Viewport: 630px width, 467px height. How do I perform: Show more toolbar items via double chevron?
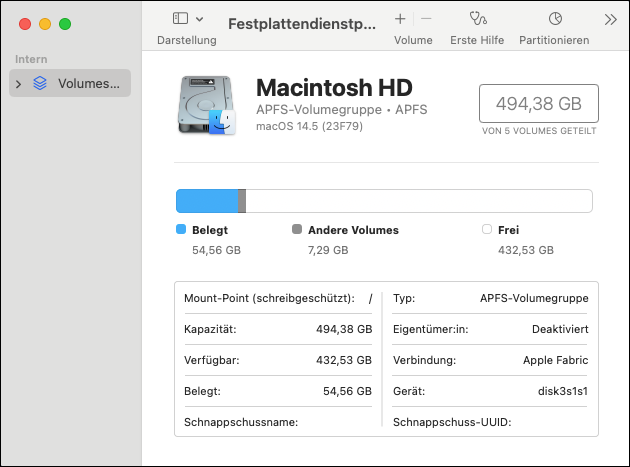click(x=610, y=19)
